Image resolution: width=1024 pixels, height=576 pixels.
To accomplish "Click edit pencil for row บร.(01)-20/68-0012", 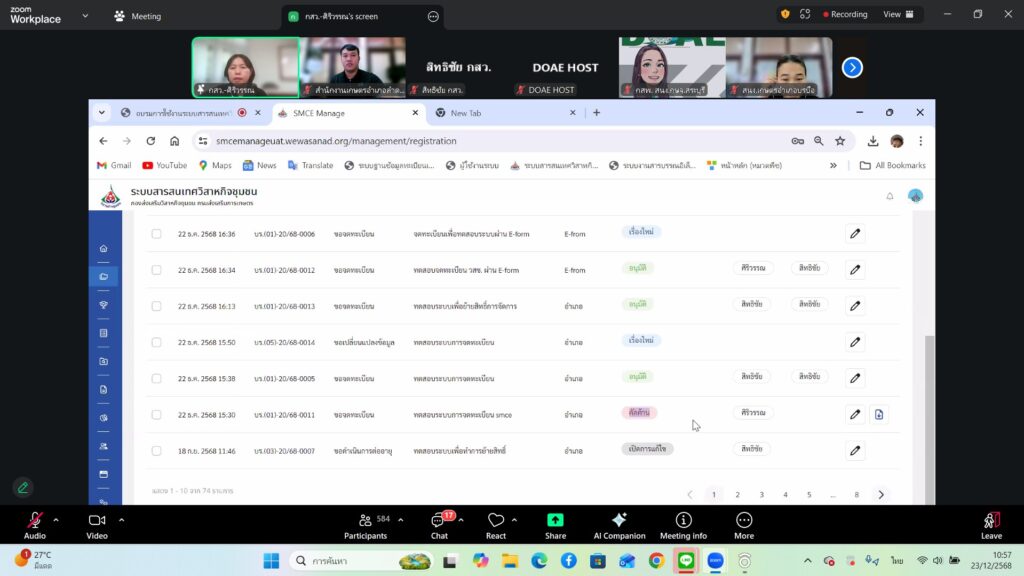I will 855,270.
